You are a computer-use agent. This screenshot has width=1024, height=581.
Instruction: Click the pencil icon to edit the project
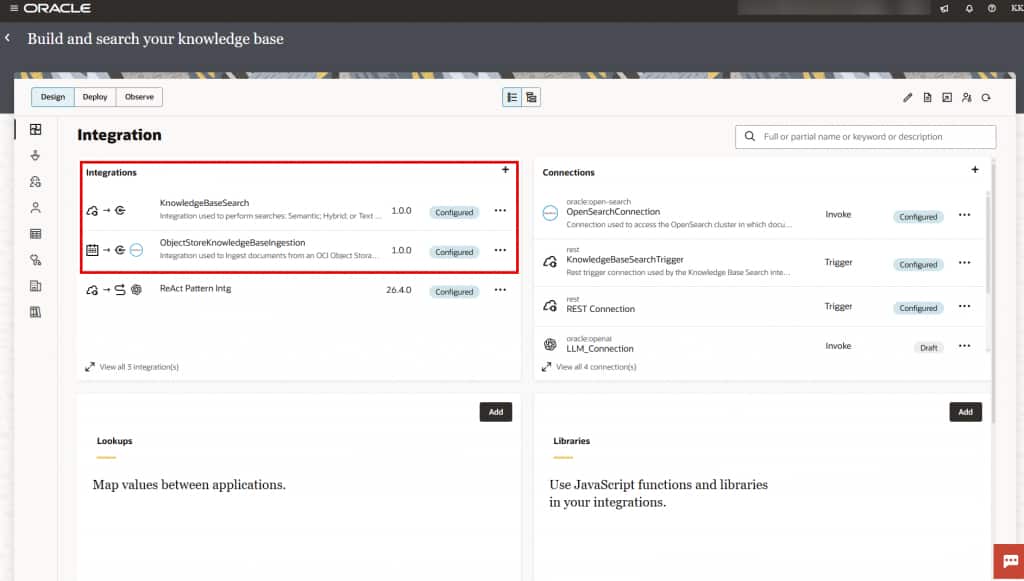coord(907,97)
